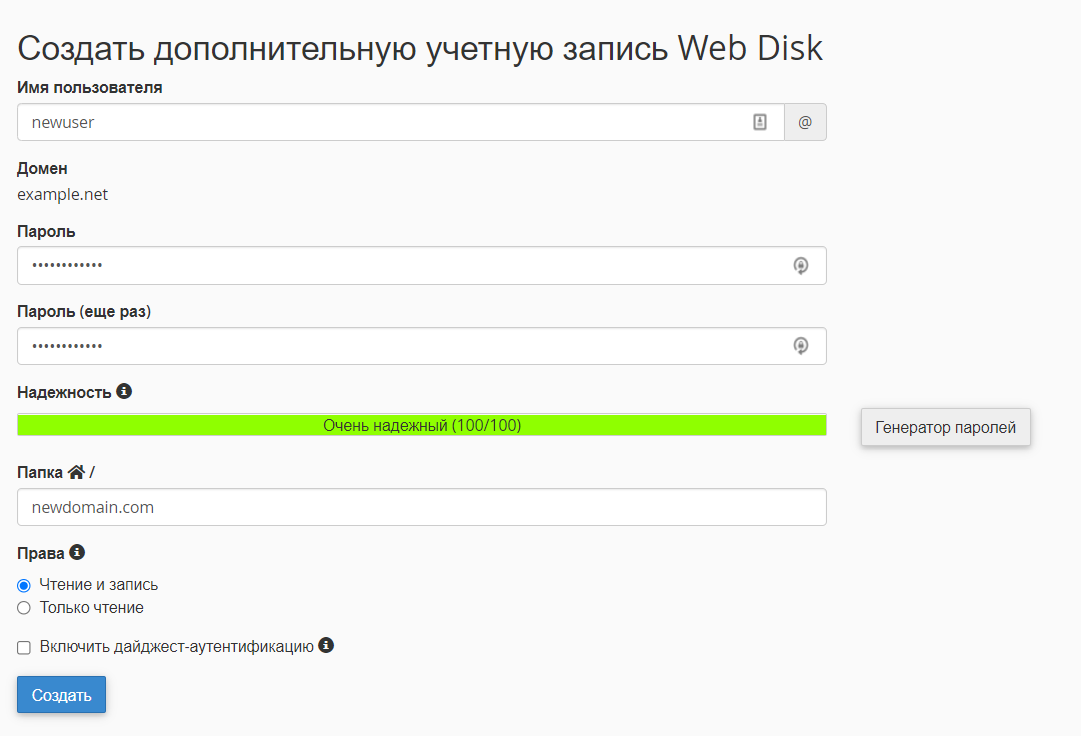Select the Чтение и запись permission
Image resolution: width=1081 pixels, height=736 pixels.
(24, 586)
